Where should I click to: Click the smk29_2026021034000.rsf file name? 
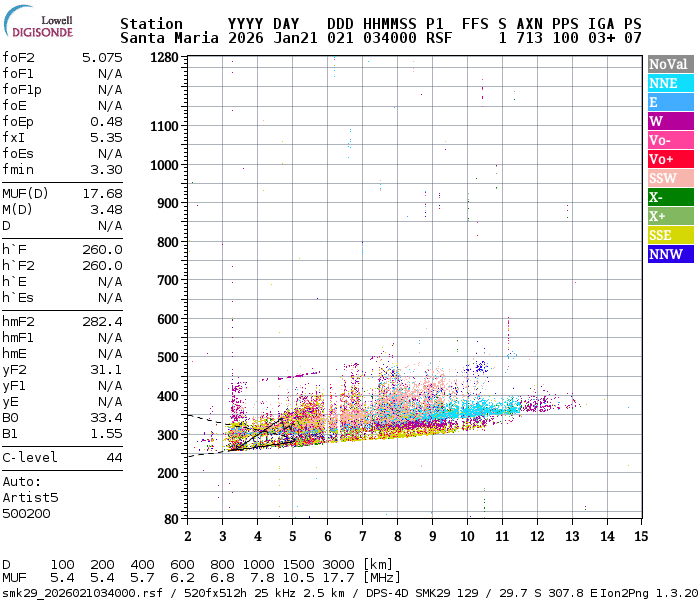tap(83, 593)
